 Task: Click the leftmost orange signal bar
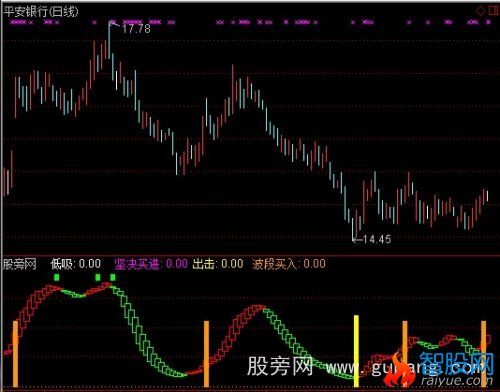click(15, 354)
